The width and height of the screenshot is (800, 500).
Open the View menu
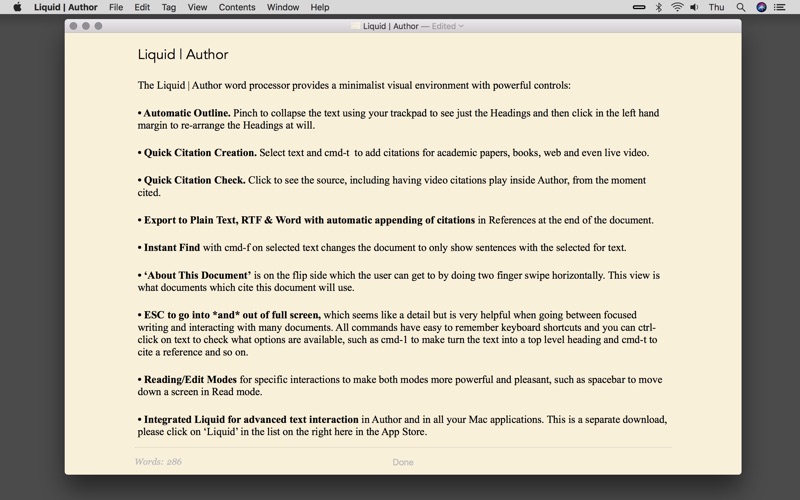coord(198,7)
